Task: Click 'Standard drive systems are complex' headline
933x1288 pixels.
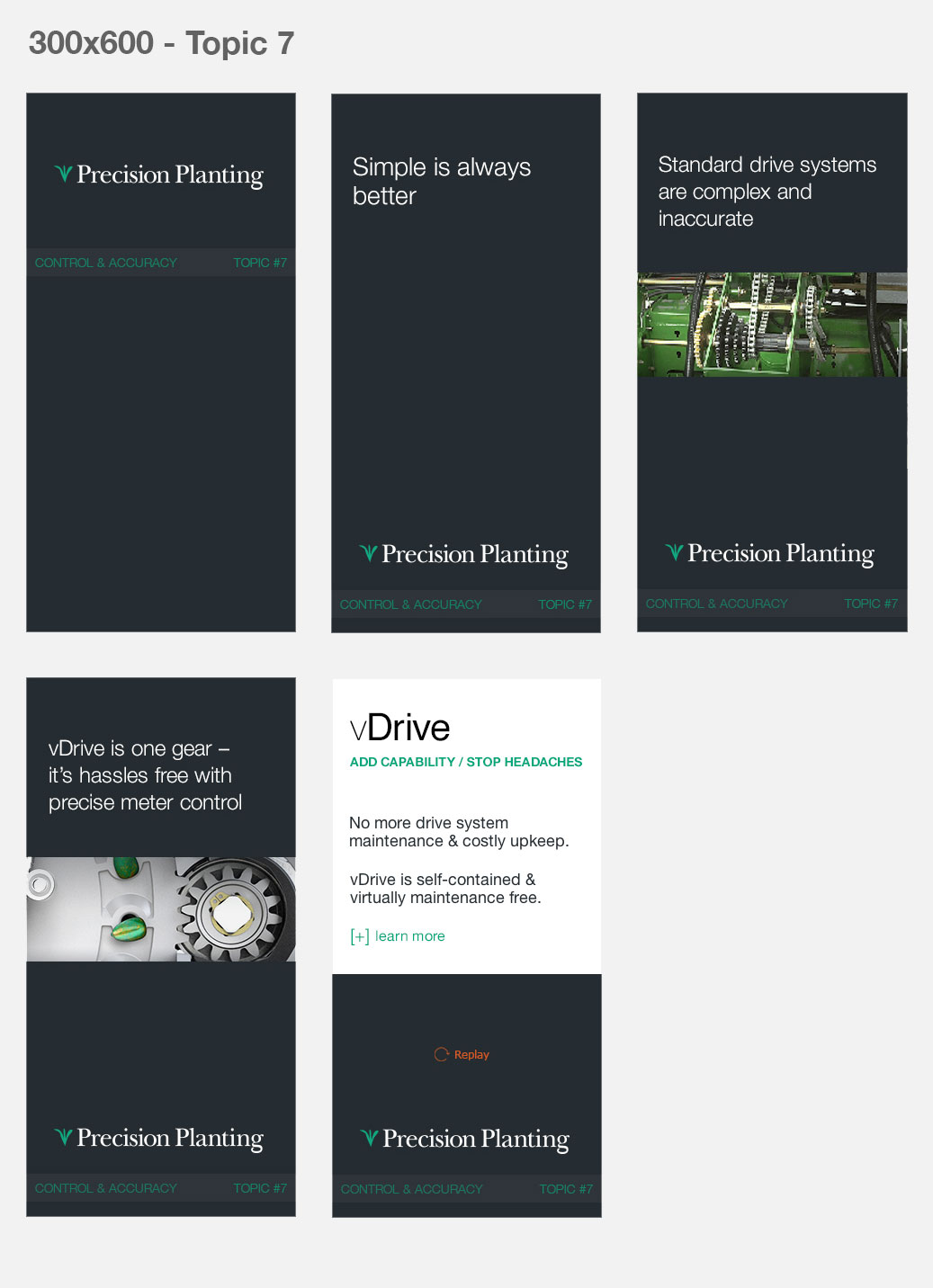Action: (x=767, y=192)
